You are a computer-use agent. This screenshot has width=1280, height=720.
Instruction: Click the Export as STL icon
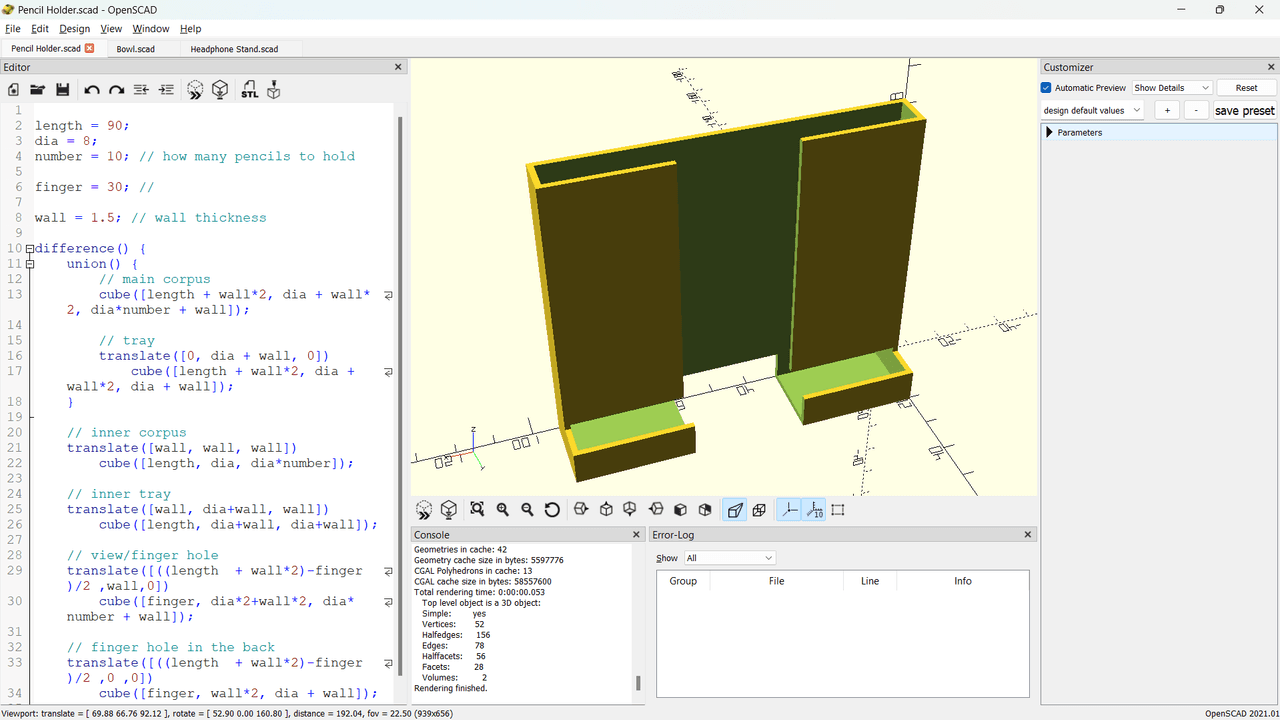(x=249, y=90)
